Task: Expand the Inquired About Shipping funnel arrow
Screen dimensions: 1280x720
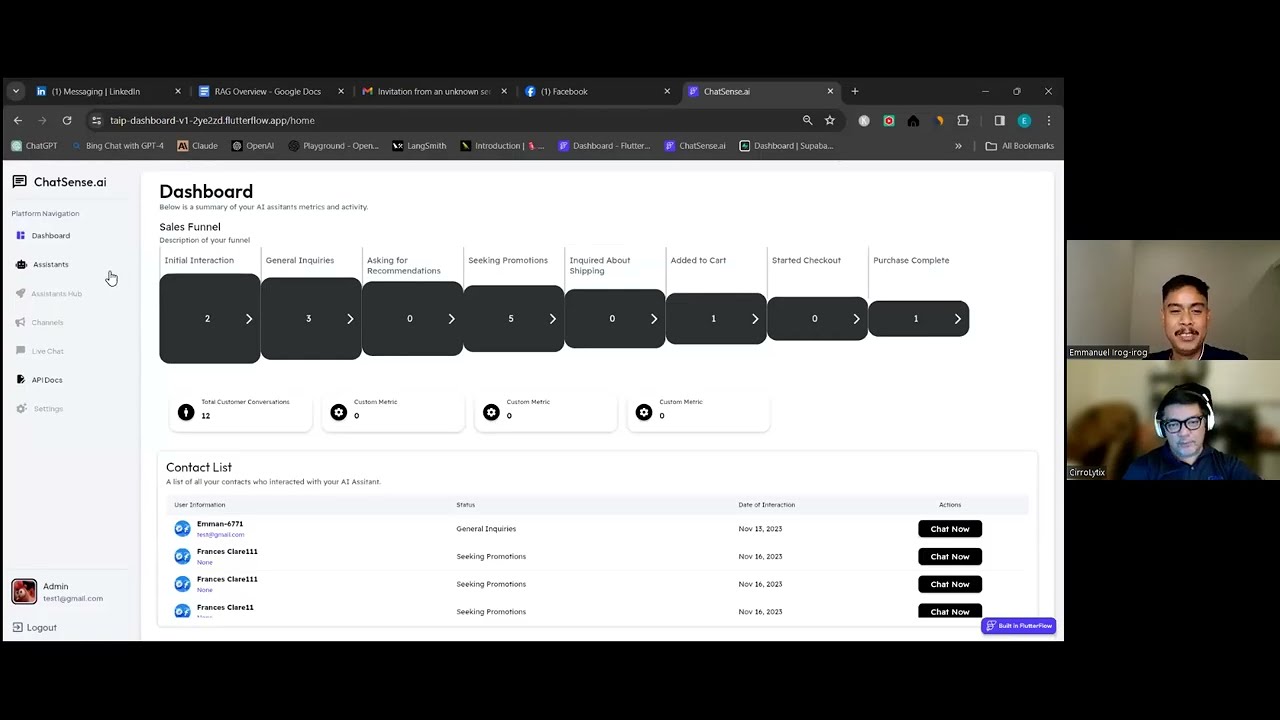Action: (x=654, y=319)
